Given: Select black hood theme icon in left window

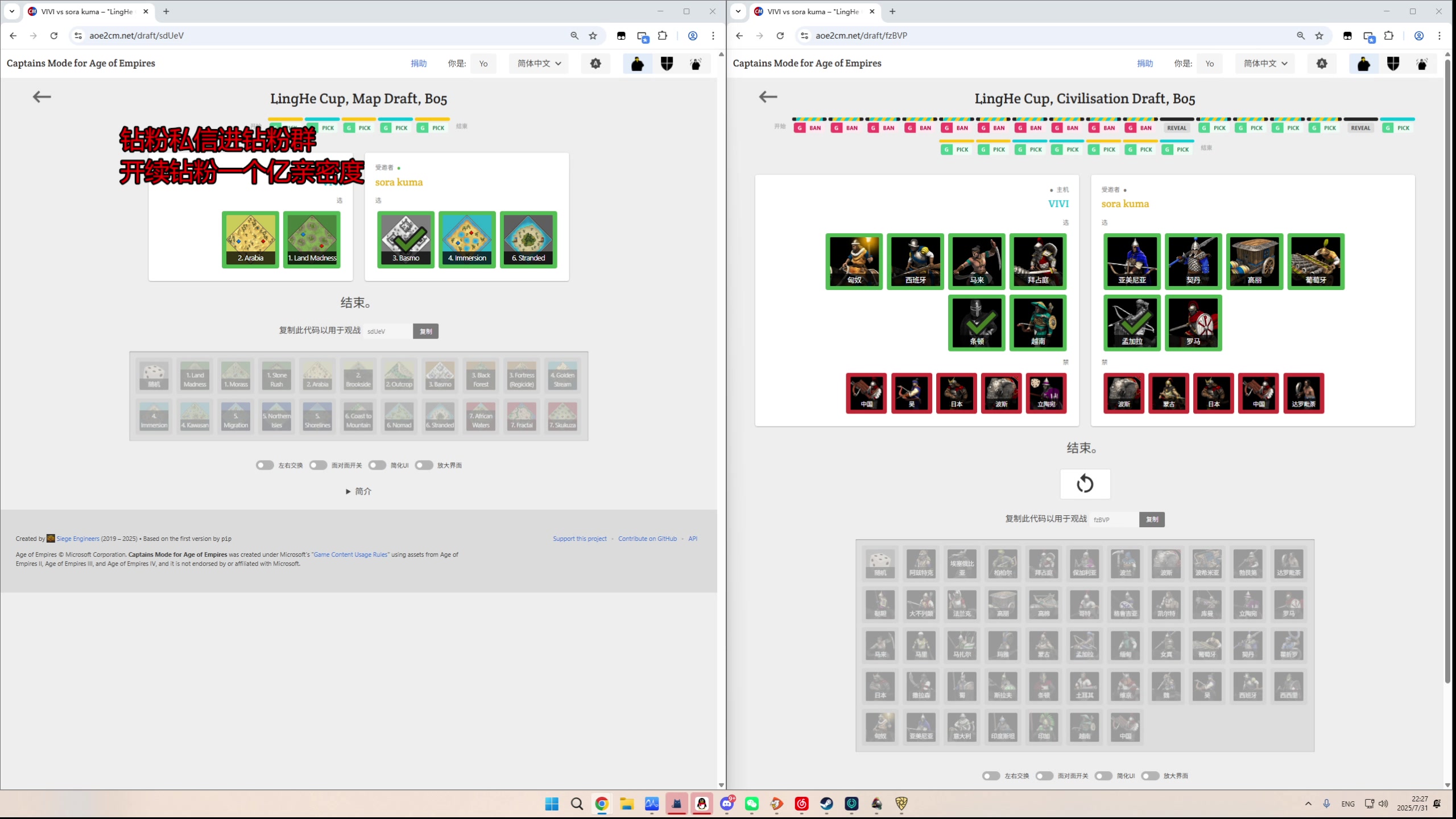Looking at the screenshot, I should click(638, 64).
